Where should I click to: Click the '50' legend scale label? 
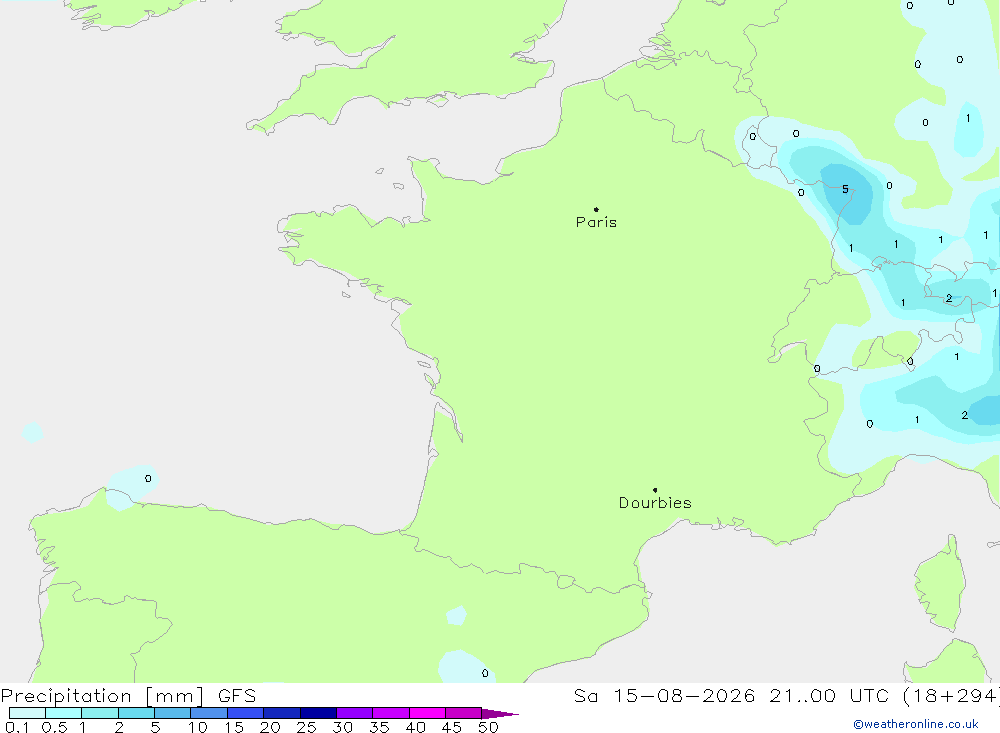[489, 727]
